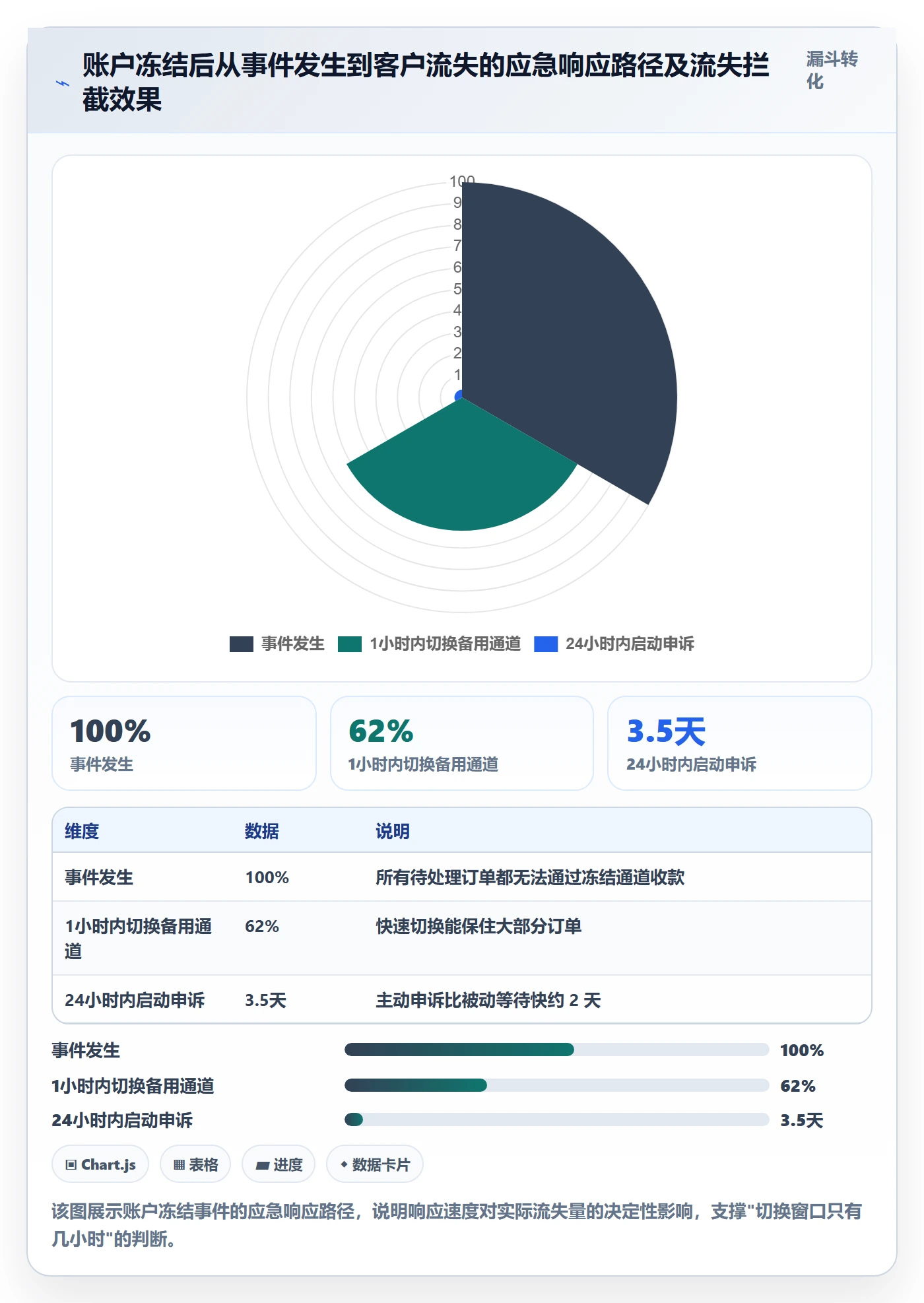Click the 说明 column header
924x1303 pixels.
click(393, 831)
